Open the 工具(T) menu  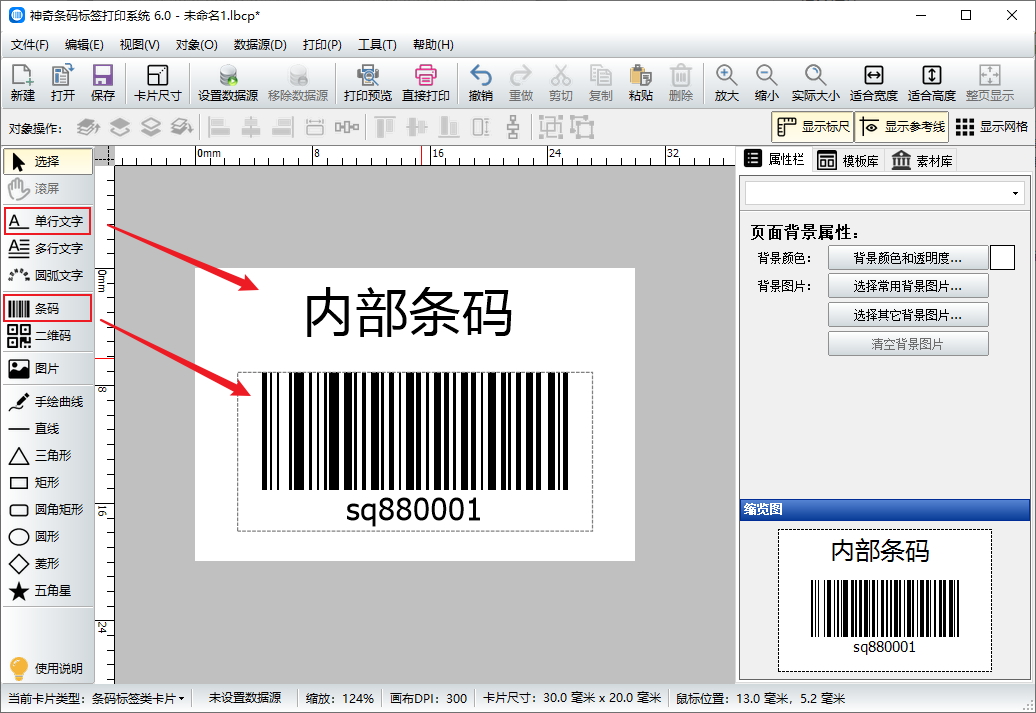(x=377, y=45)
